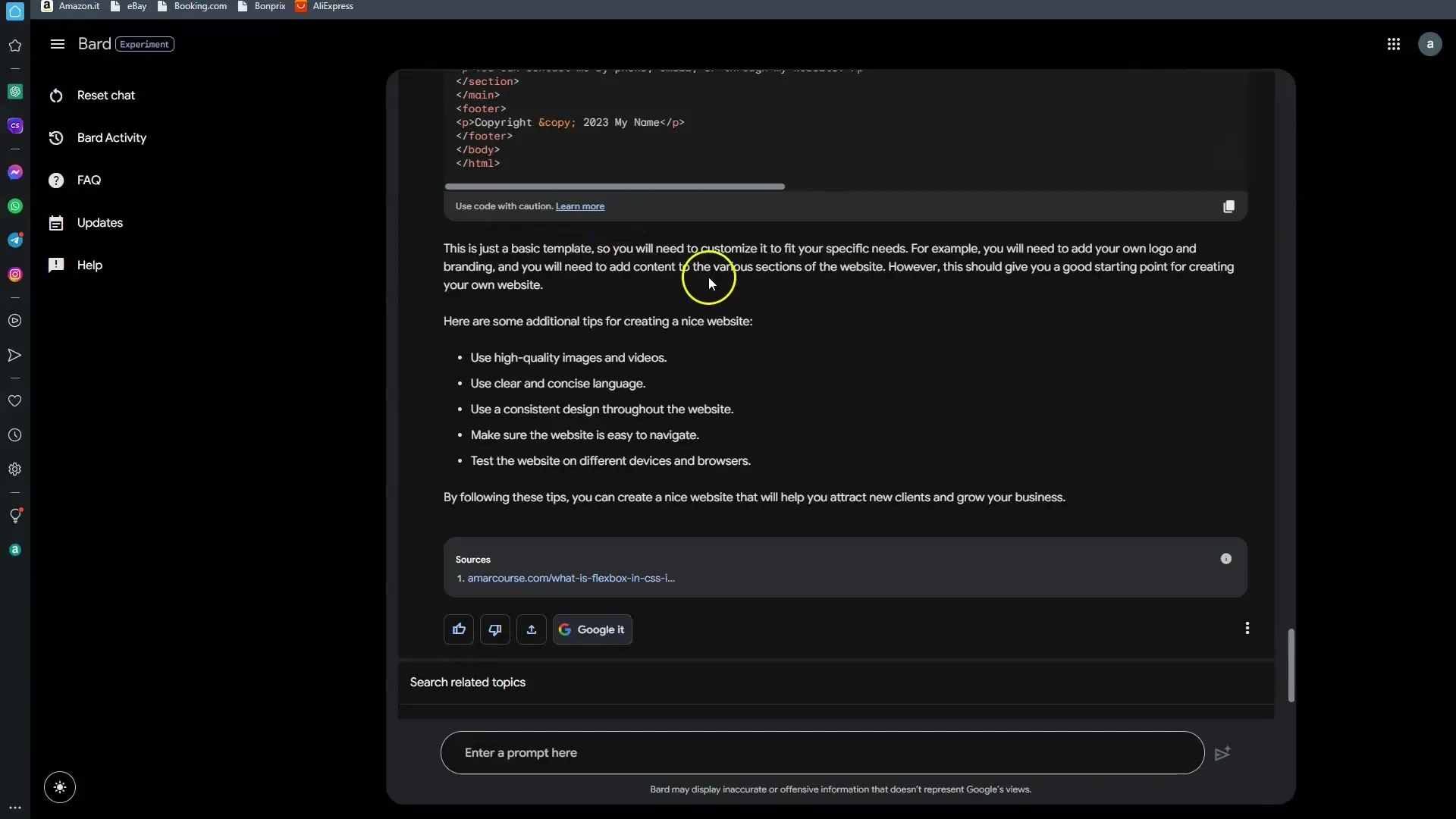The width and height of the screenshot is (1456, 819).
Task: Open the Bonprix bookmark
Action: [262, 6]
